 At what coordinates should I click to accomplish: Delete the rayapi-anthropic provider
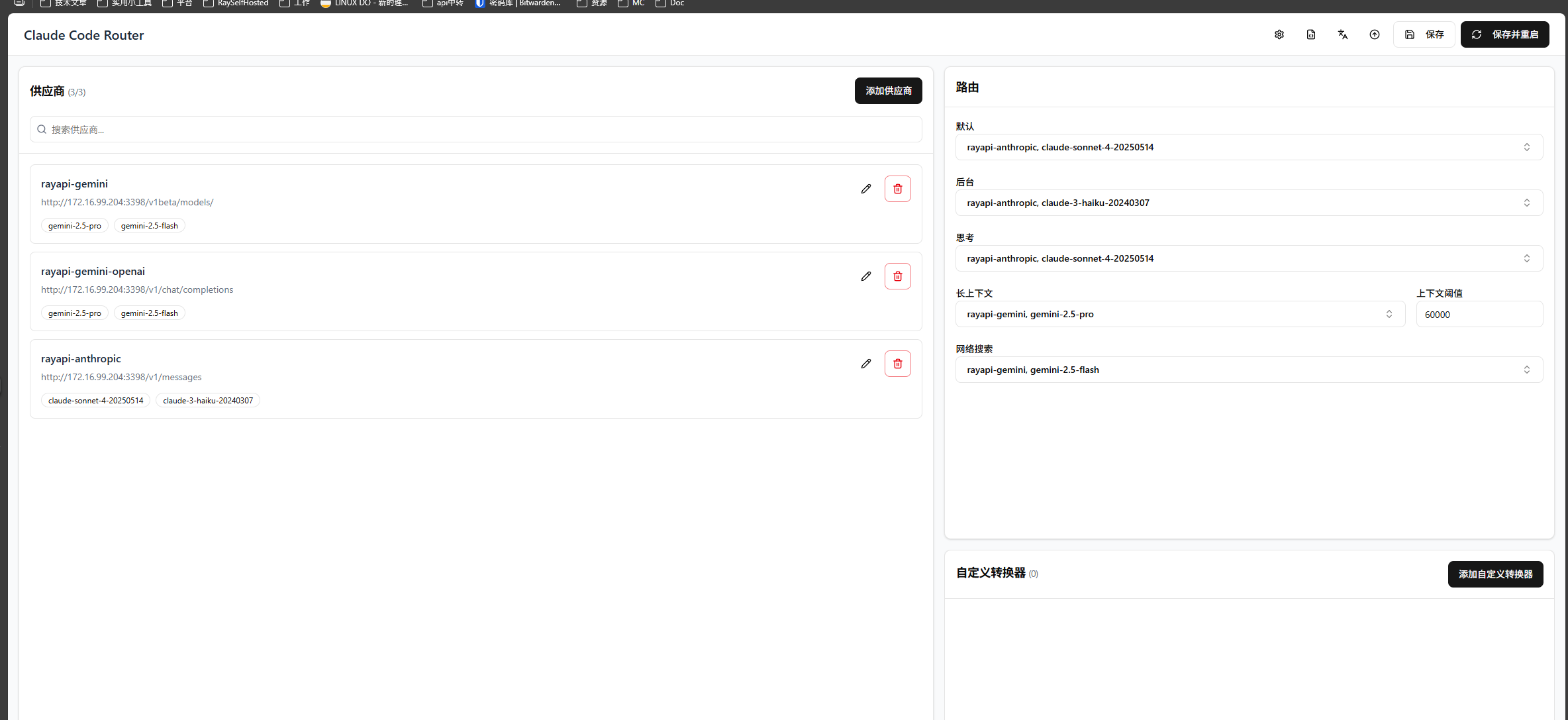[898, 364]
